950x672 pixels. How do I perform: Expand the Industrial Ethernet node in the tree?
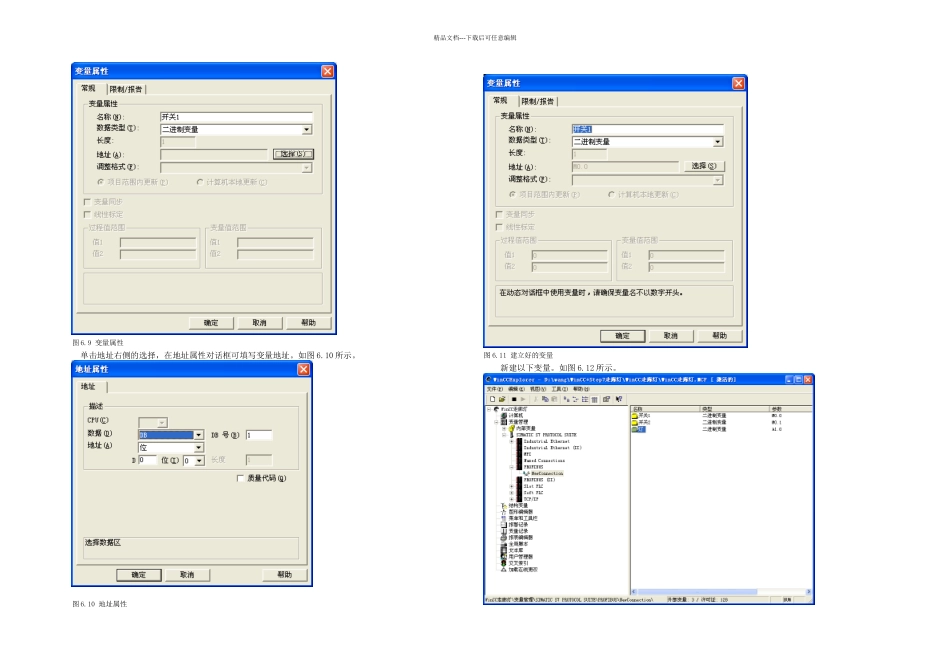pyautogui.click(x=511, y=442)
